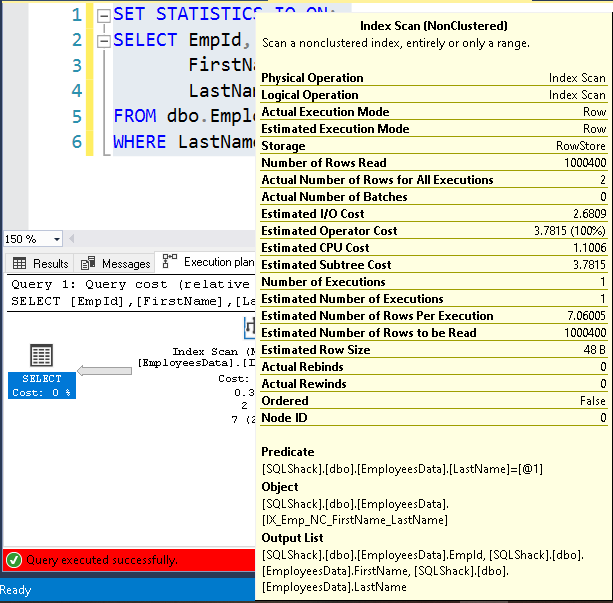The height and width of the screenshot is (603, 613).
Task: Click 'Query executed successfully.' status text
Action: click(x=102, y=560)
